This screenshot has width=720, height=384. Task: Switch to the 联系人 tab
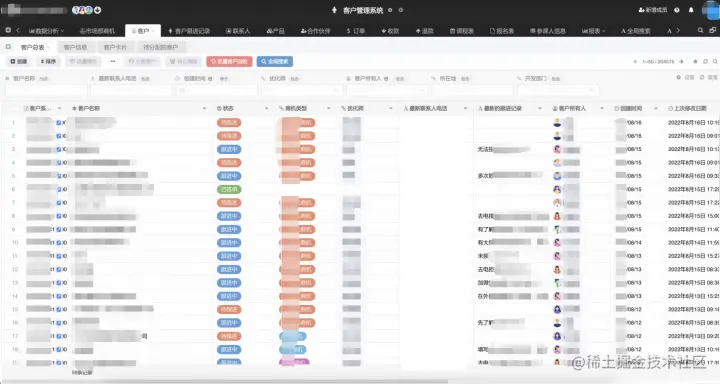(x=238, y=31)
